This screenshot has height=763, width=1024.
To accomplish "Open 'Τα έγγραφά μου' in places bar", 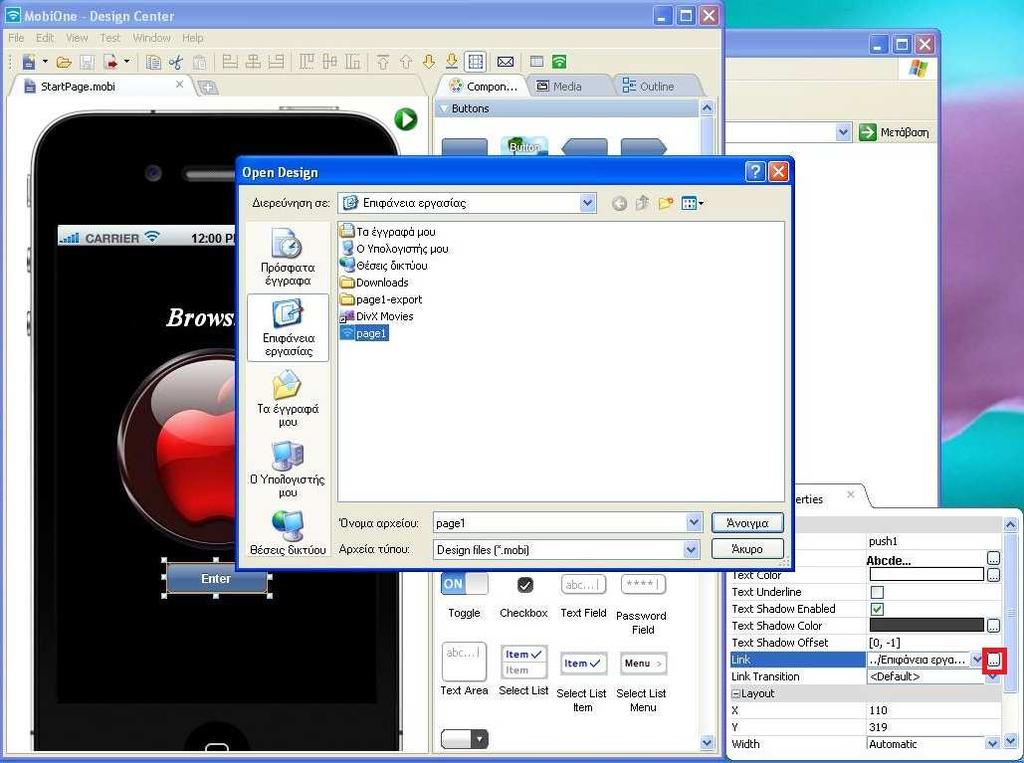I will pos(287,398).
